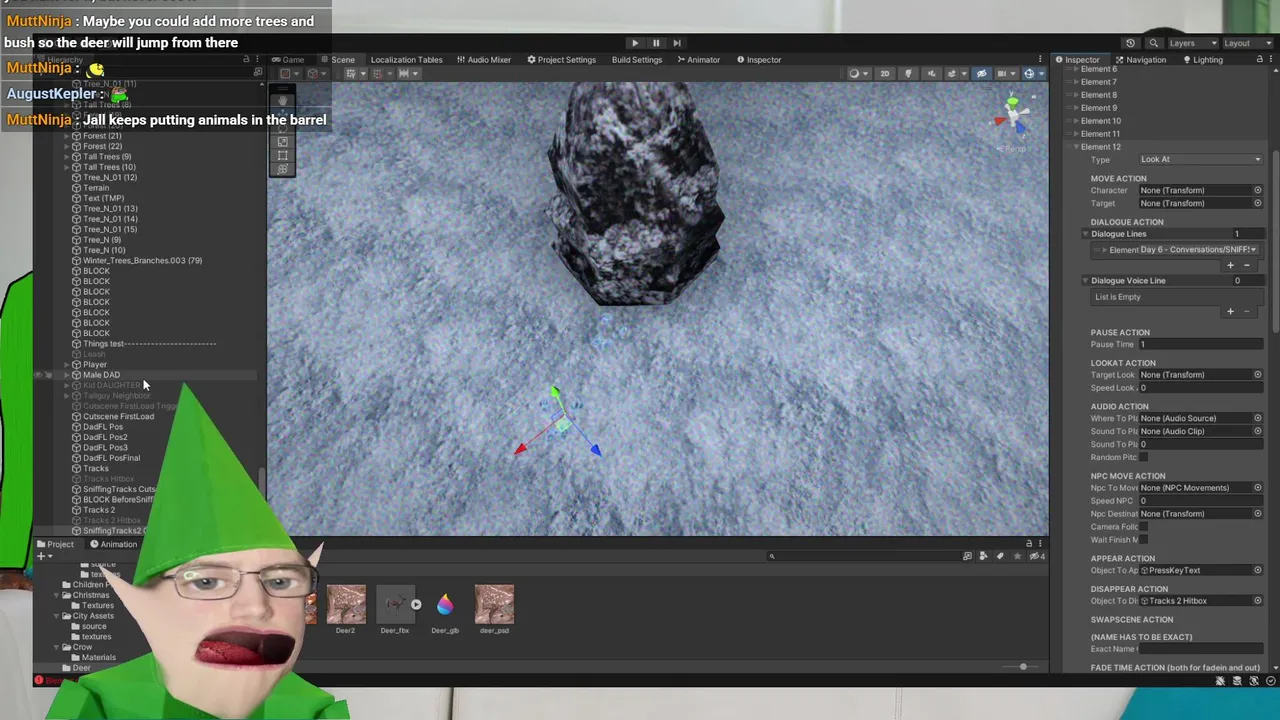Select Male DAD in the Hierarchy
1280x720 pixels.
[x=101, y=375]
